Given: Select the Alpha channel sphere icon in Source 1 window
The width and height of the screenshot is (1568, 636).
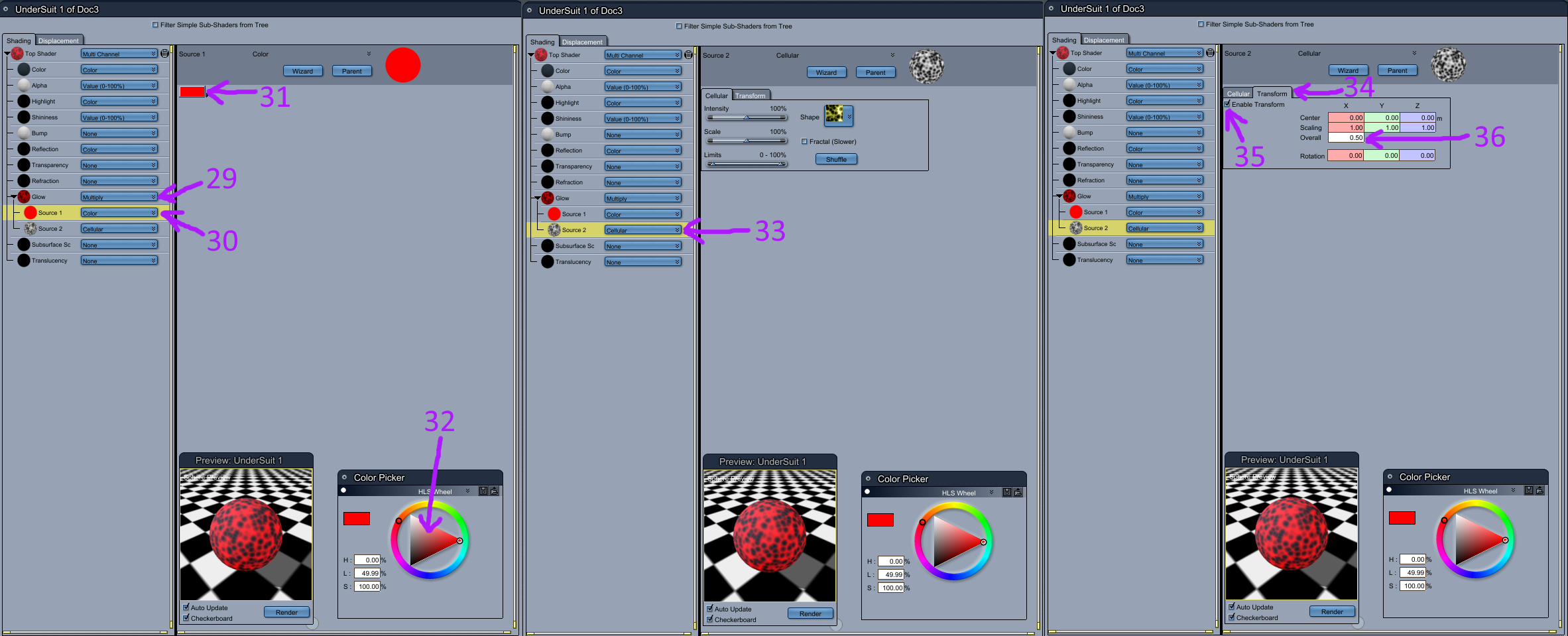Looking at the screenshot, I should (x=24, y=86).
